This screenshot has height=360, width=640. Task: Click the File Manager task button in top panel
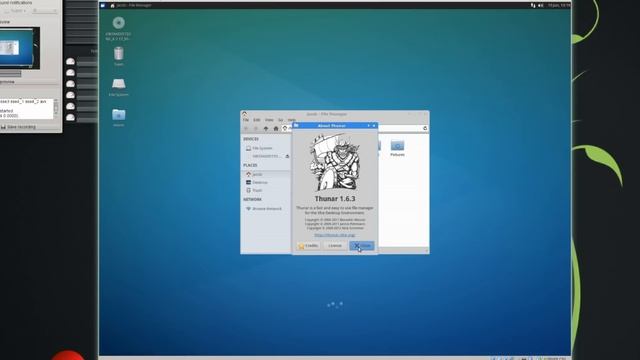pyautogui.click(x=131, y=5)
